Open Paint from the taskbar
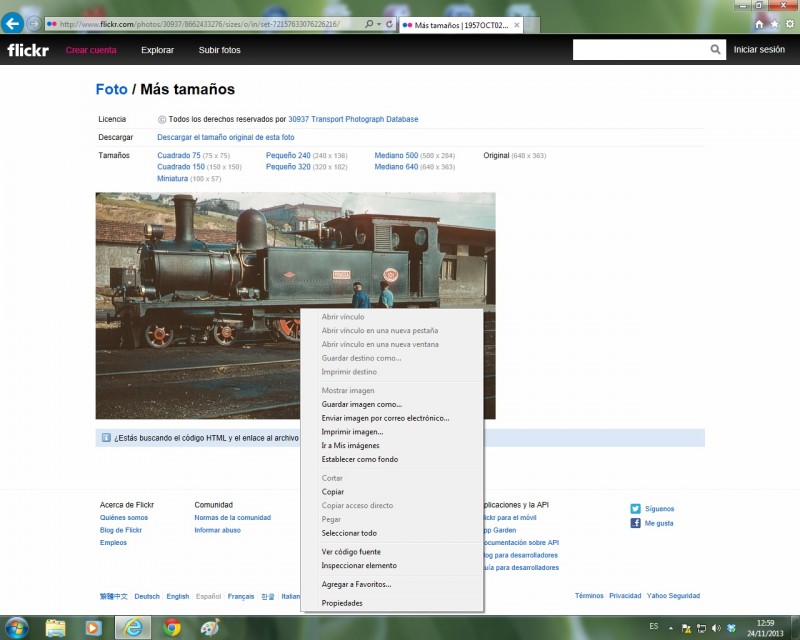Image resolution: width=800 pixels, height=640 pixels. click(210, 627)
